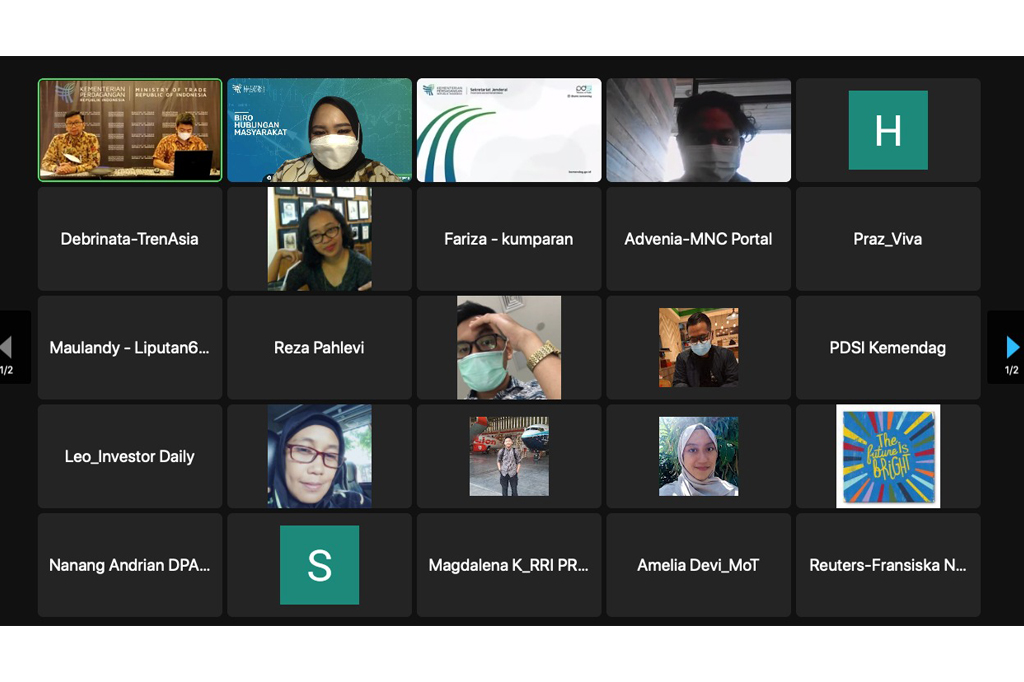The image size is (1024, 682).
Task: Click the previous page arrow on left
Action: [7, 347]
